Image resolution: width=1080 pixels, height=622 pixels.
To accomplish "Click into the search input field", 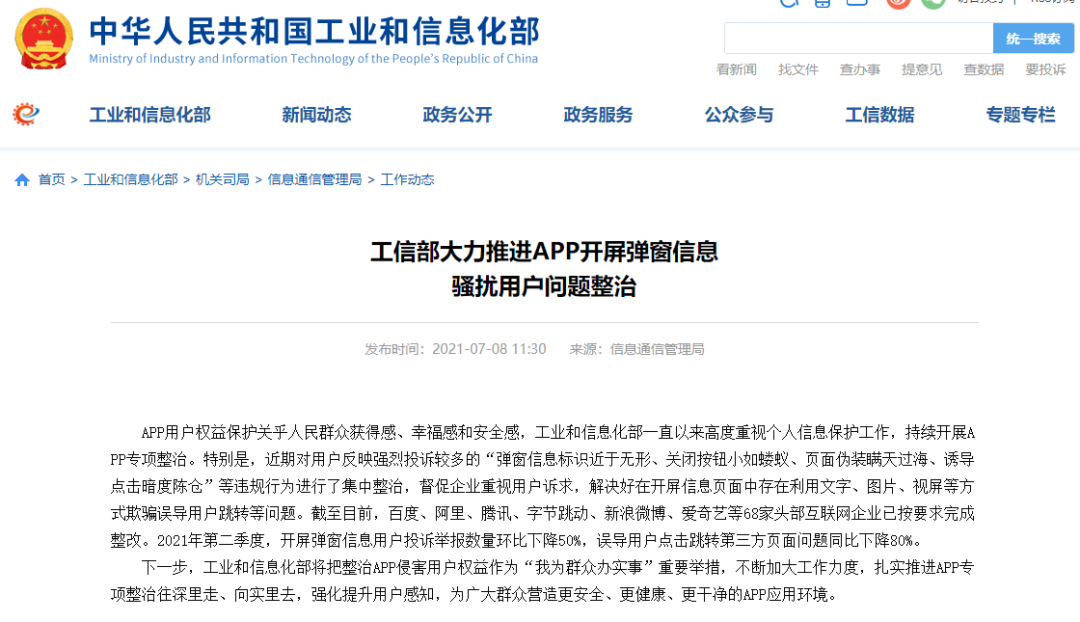I will tap(857, 39).
